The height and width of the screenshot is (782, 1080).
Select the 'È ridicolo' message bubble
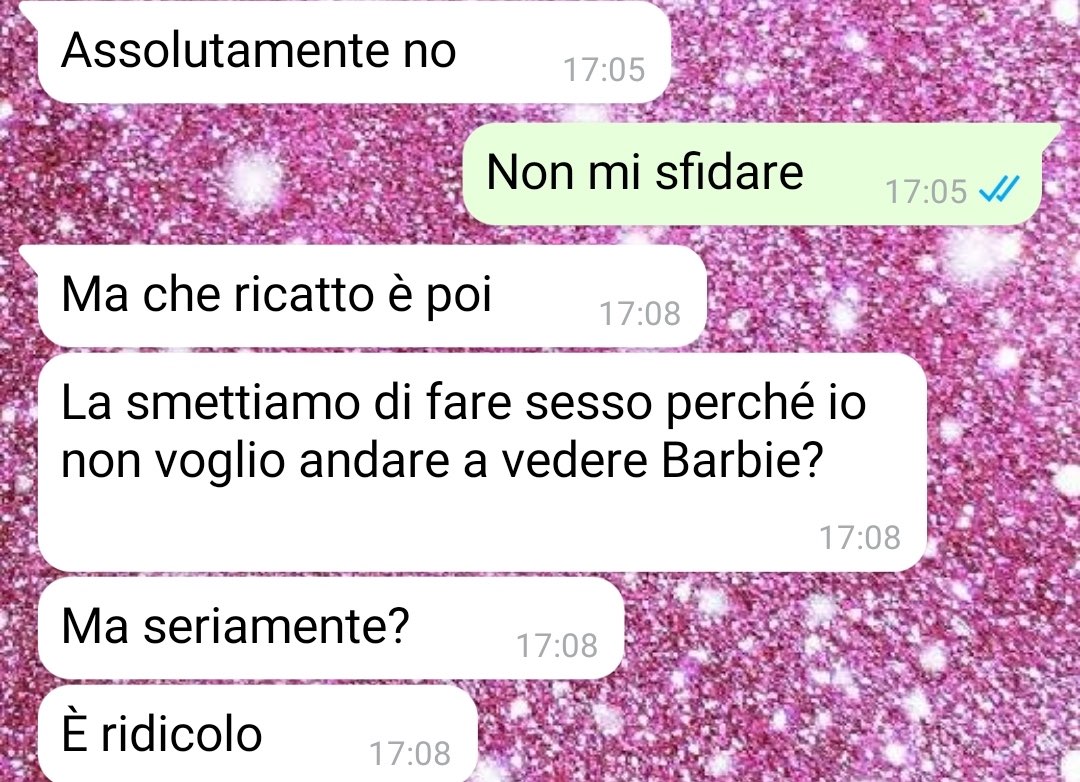[x=258, y=734]
